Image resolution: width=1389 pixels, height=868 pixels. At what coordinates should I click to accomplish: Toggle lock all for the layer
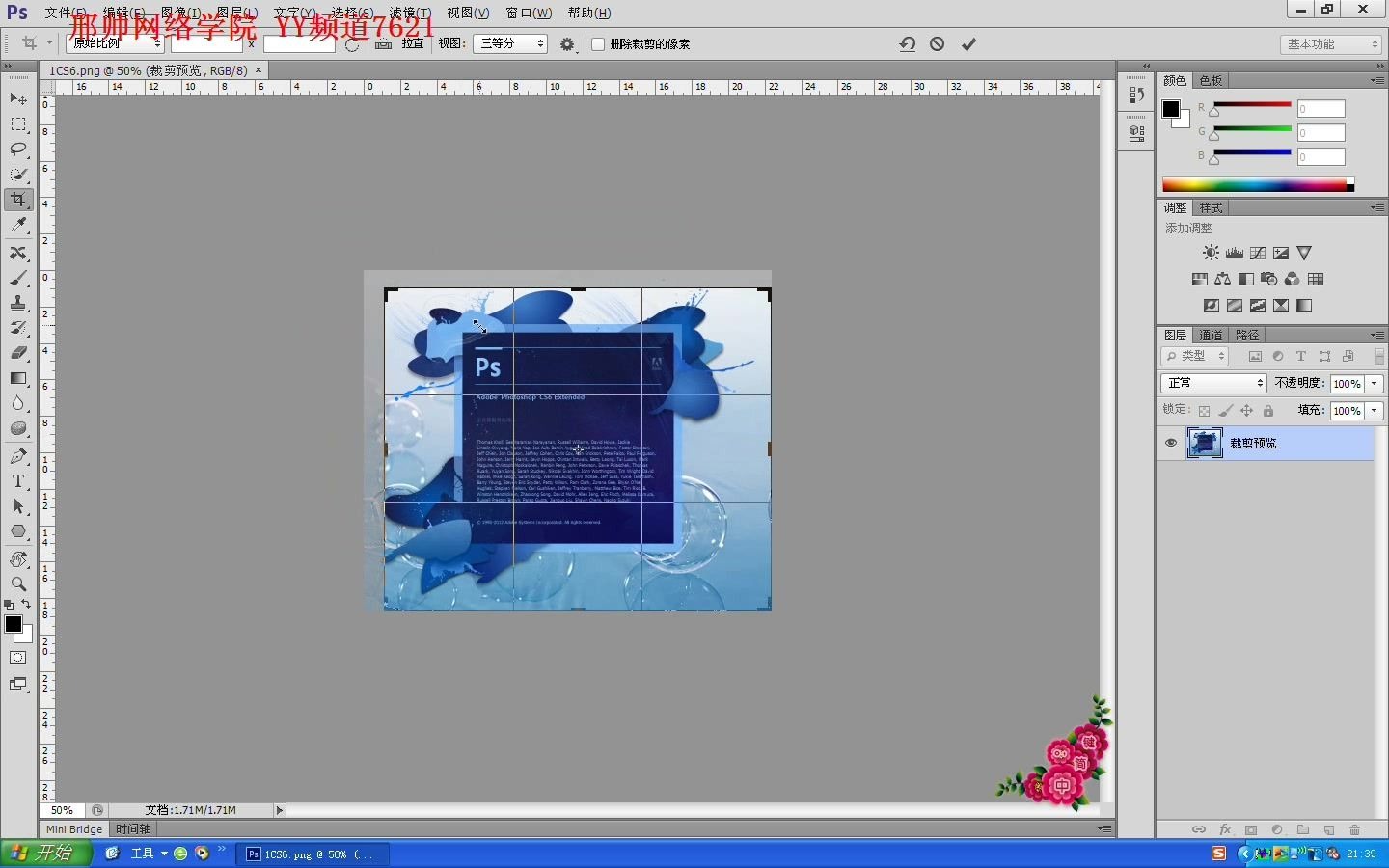1268,411
